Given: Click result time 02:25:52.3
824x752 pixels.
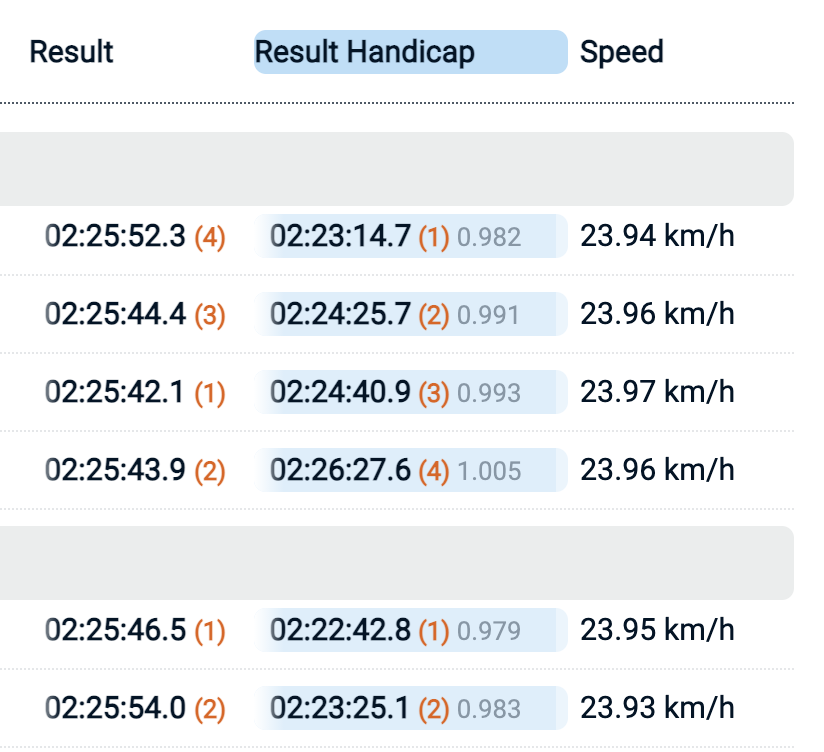Looking at the screenshot, I should point(115,236).
